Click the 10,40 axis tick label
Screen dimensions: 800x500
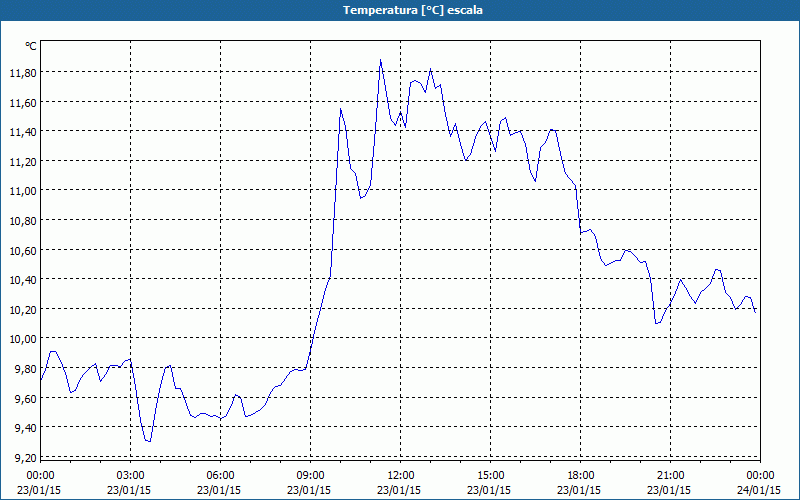tap(23, 280)
